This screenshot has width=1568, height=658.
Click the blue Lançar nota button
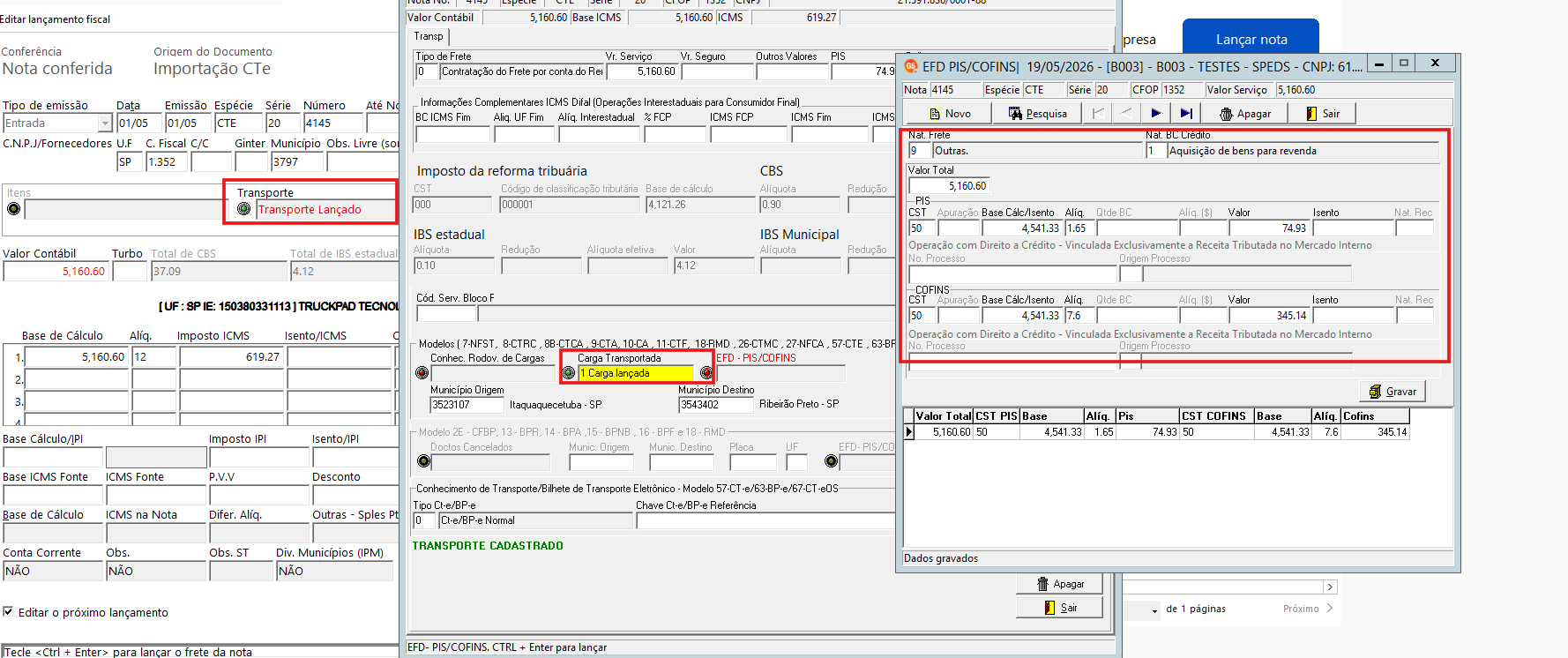1251,39
